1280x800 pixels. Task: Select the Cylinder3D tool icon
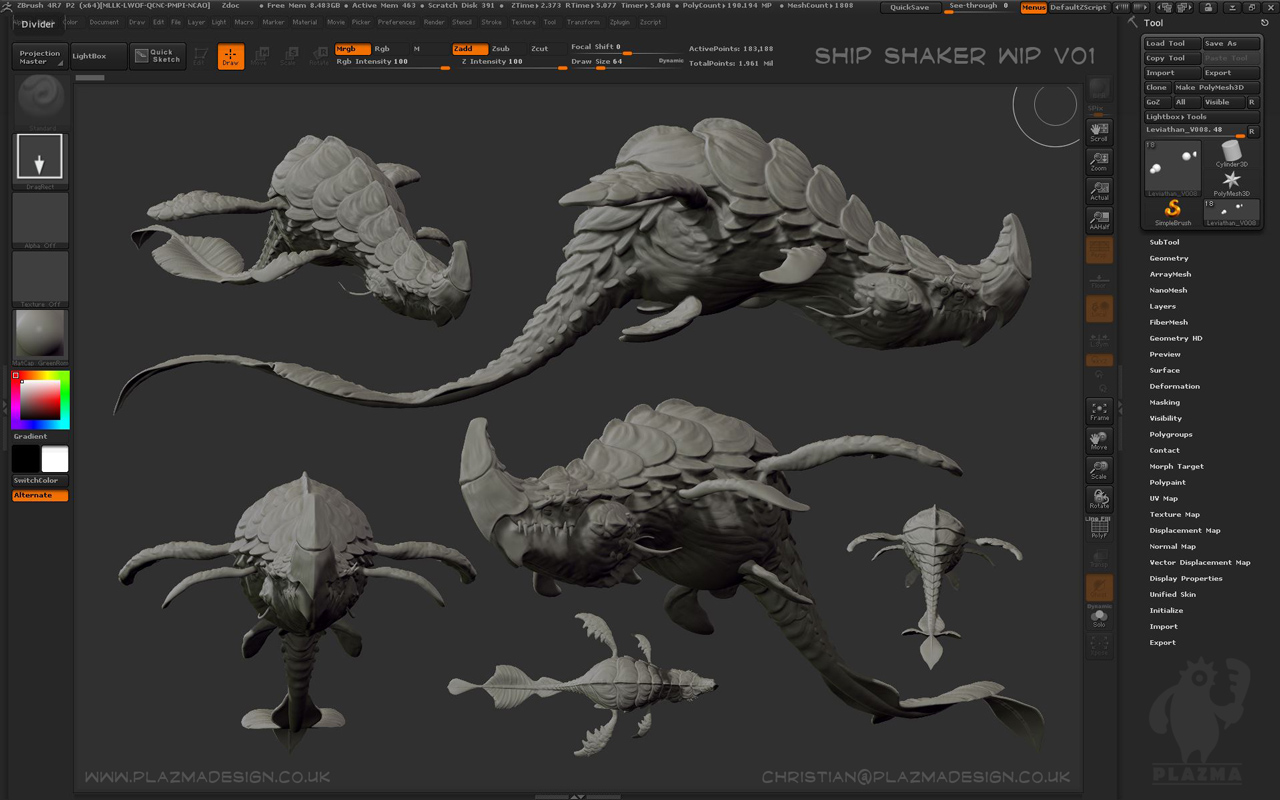point(1231,153)
